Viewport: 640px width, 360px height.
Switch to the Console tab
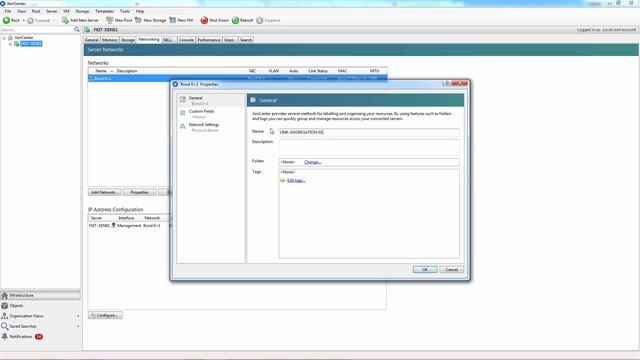click(187, 40)
